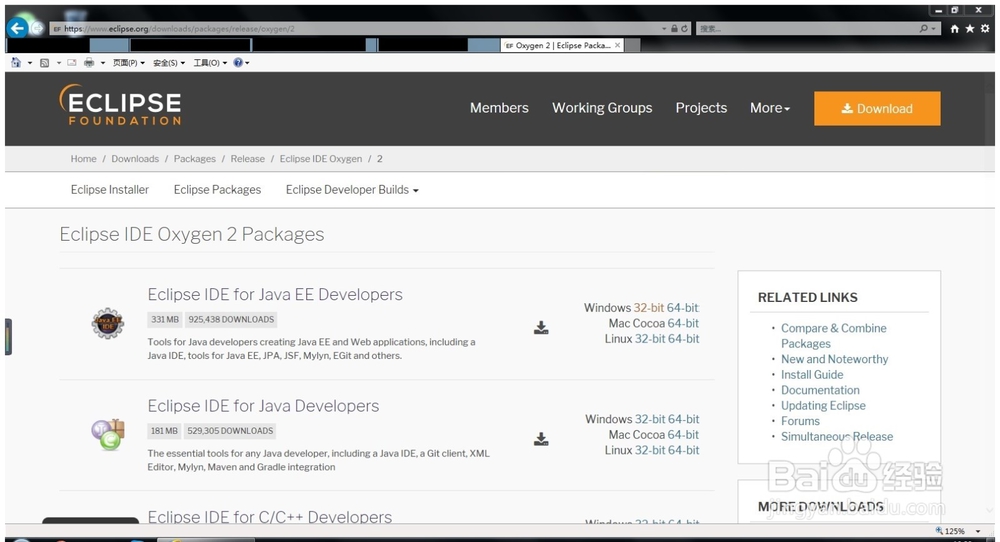Expand the More menu in Eclipse header
The image size is (1000, 542).
pyautogui.click(x=770, y=108)
